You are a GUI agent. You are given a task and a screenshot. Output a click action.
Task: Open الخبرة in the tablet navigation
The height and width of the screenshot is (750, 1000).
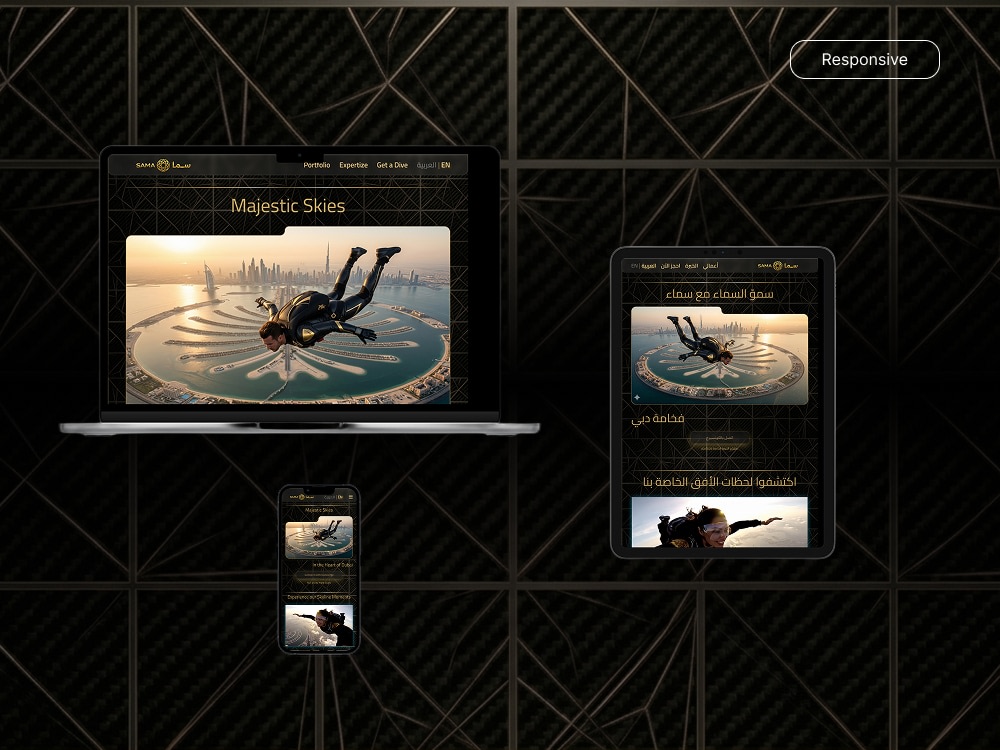pos(691,265)
